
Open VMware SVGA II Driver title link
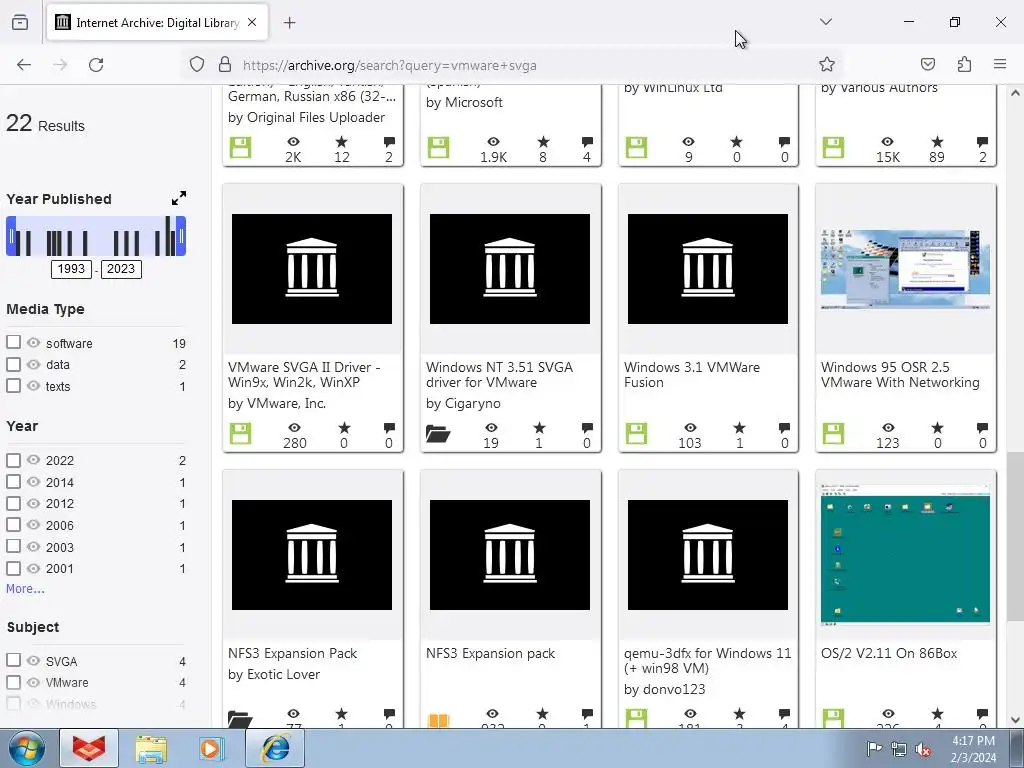304,375
